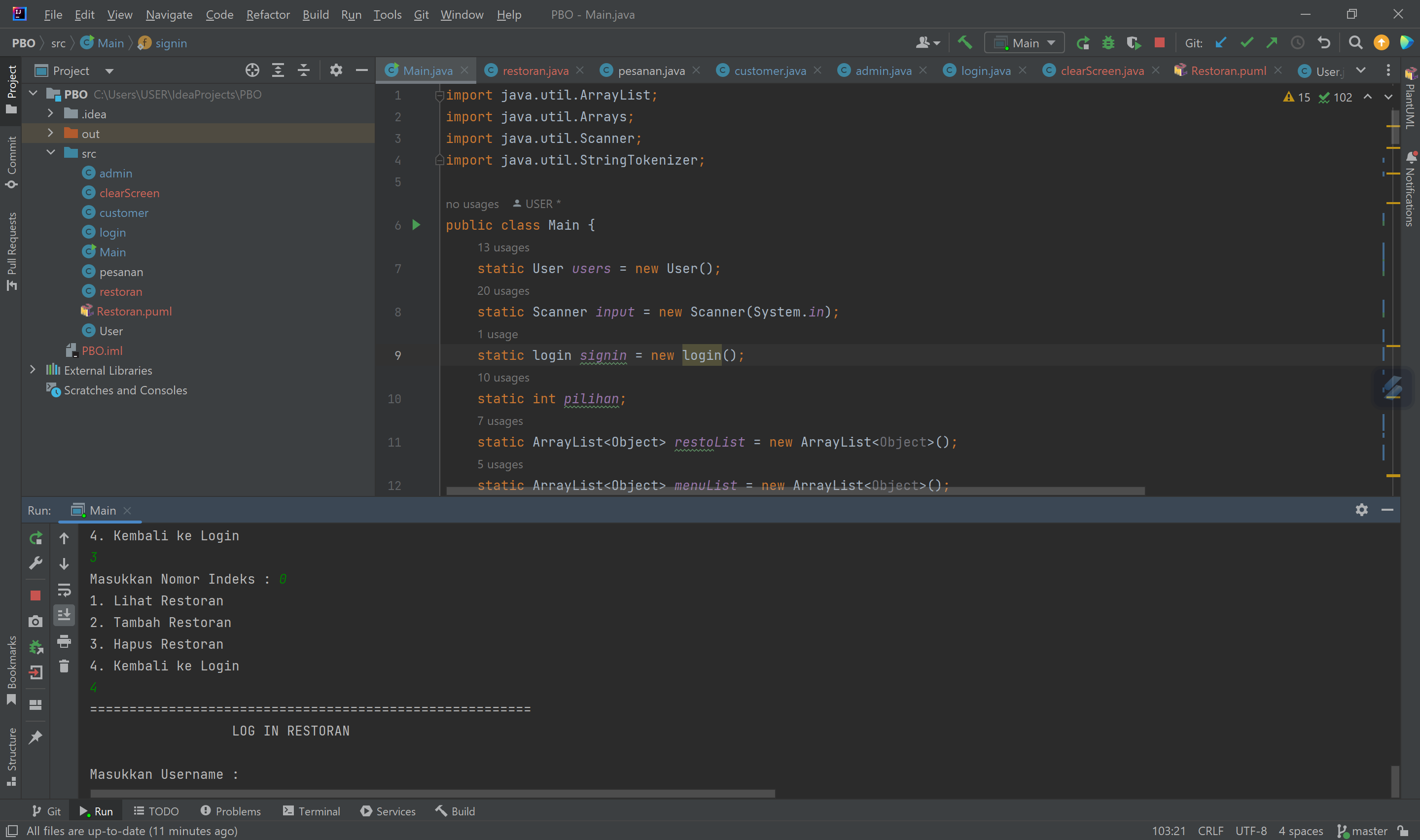Collapse All icon in Project panel
This screenshot has width=1420, height=840.
[x=303, y=70]
